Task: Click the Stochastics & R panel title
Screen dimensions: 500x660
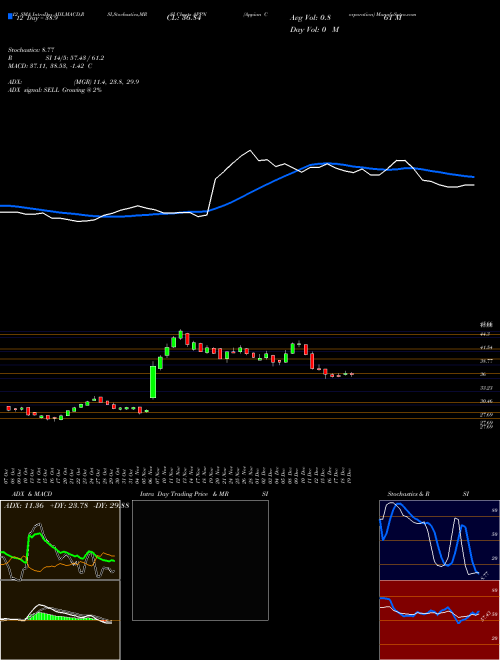Action: point(408,494)
